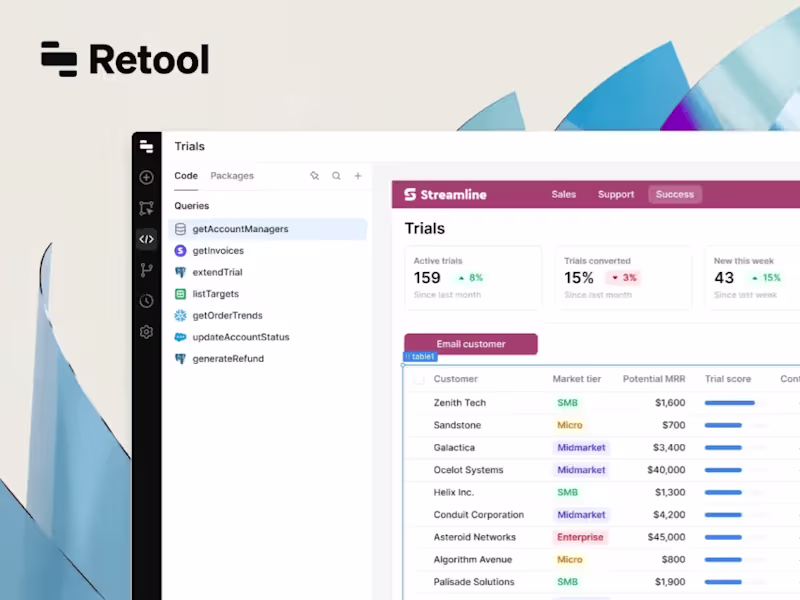Click the Conduit Corporation customer cell
The width and height of the screenshot is (800, 600).
coord(479,515)
